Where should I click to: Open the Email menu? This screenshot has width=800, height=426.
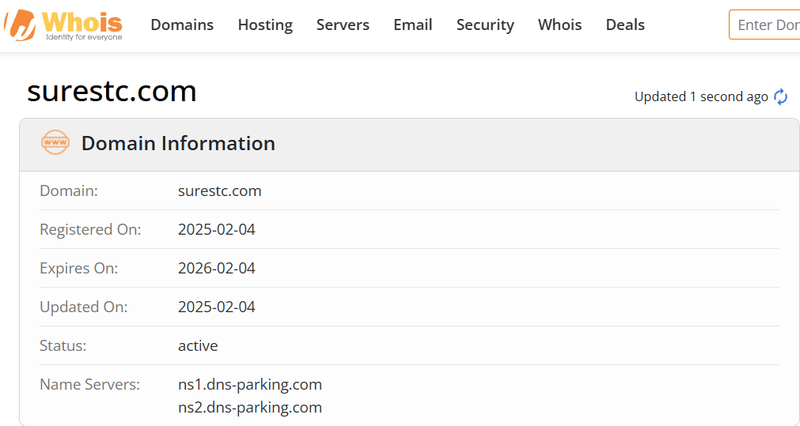click(413, 24)
